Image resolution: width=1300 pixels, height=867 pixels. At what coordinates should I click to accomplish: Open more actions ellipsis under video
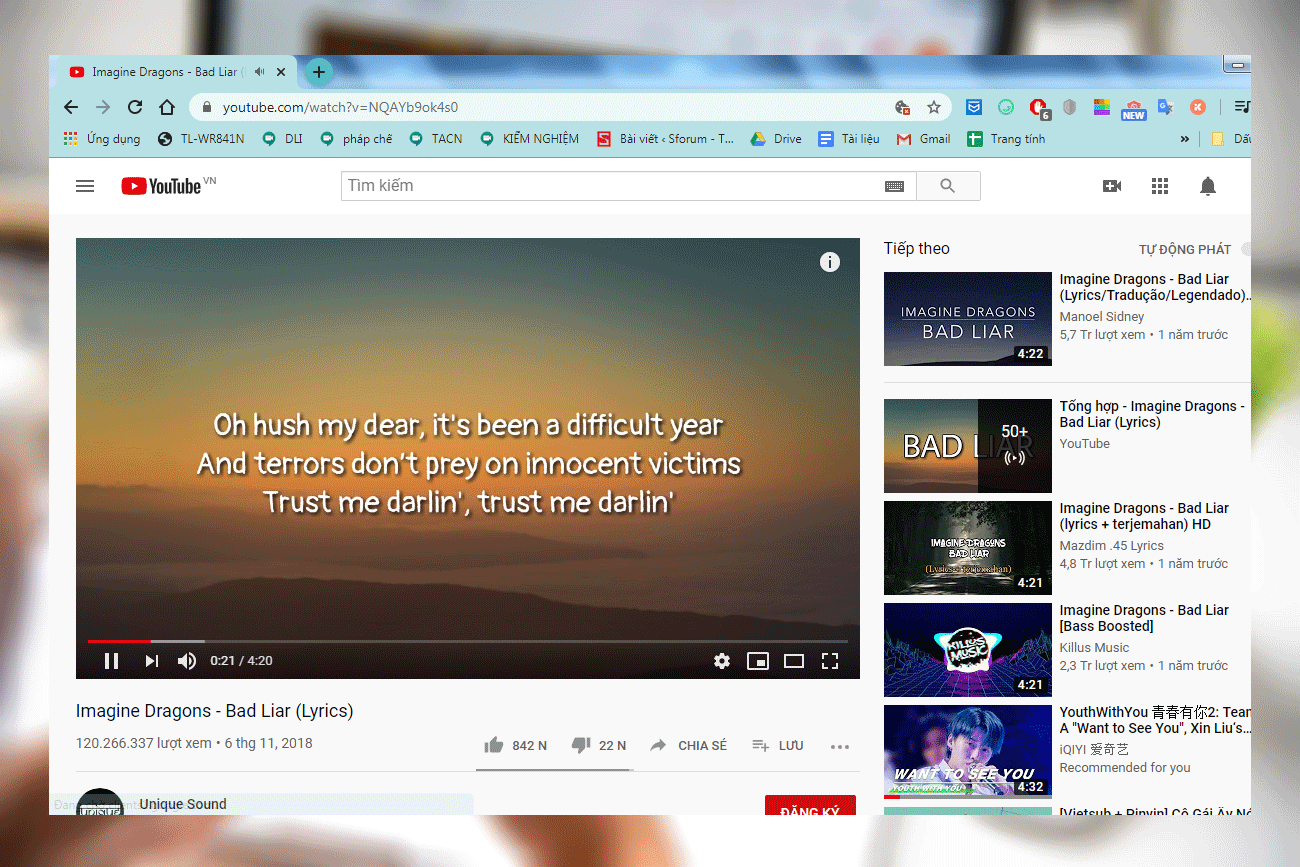pyautogui.click(x=839, y=747)
